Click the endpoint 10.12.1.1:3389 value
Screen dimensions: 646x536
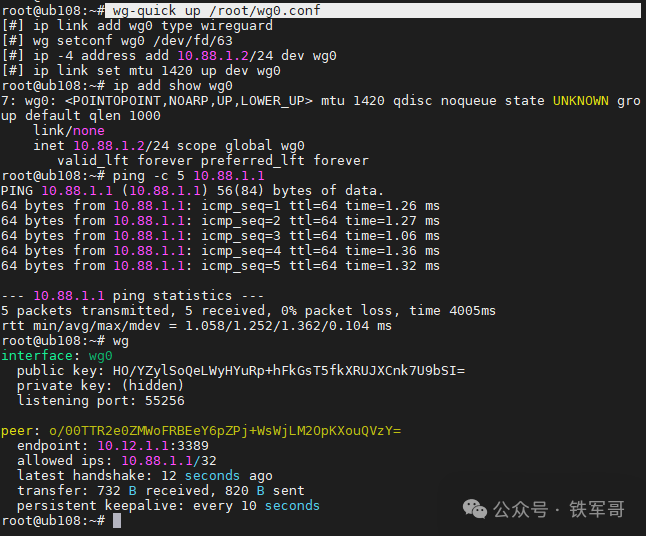(x=153, y=445)
